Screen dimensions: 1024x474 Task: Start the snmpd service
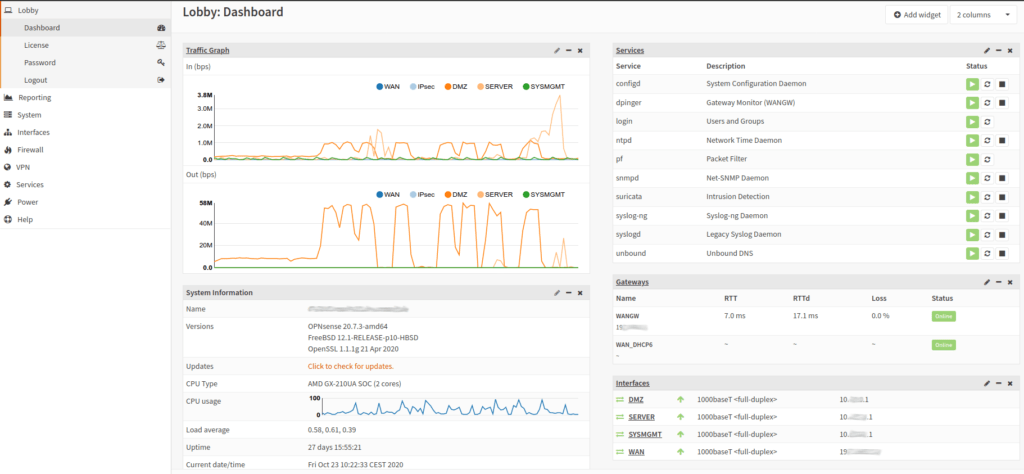[972, 178]
